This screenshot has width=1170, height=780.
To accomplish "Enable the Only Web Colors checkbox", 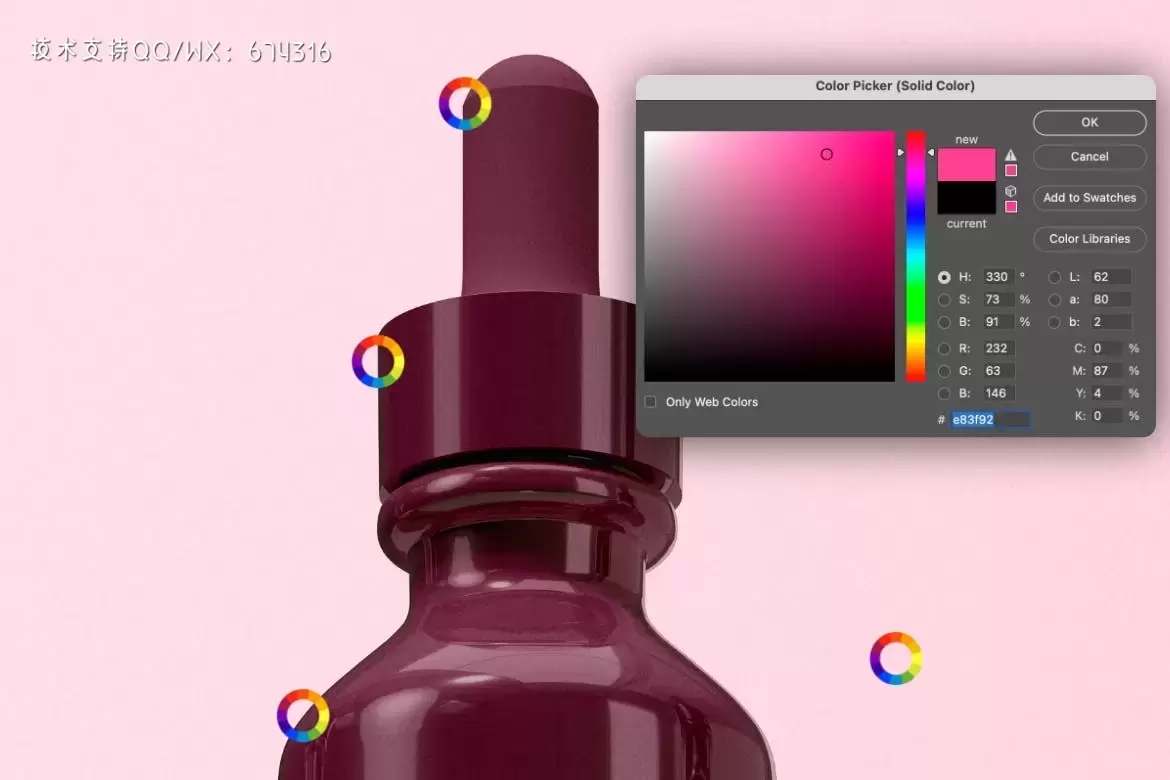I will (651, 402).
